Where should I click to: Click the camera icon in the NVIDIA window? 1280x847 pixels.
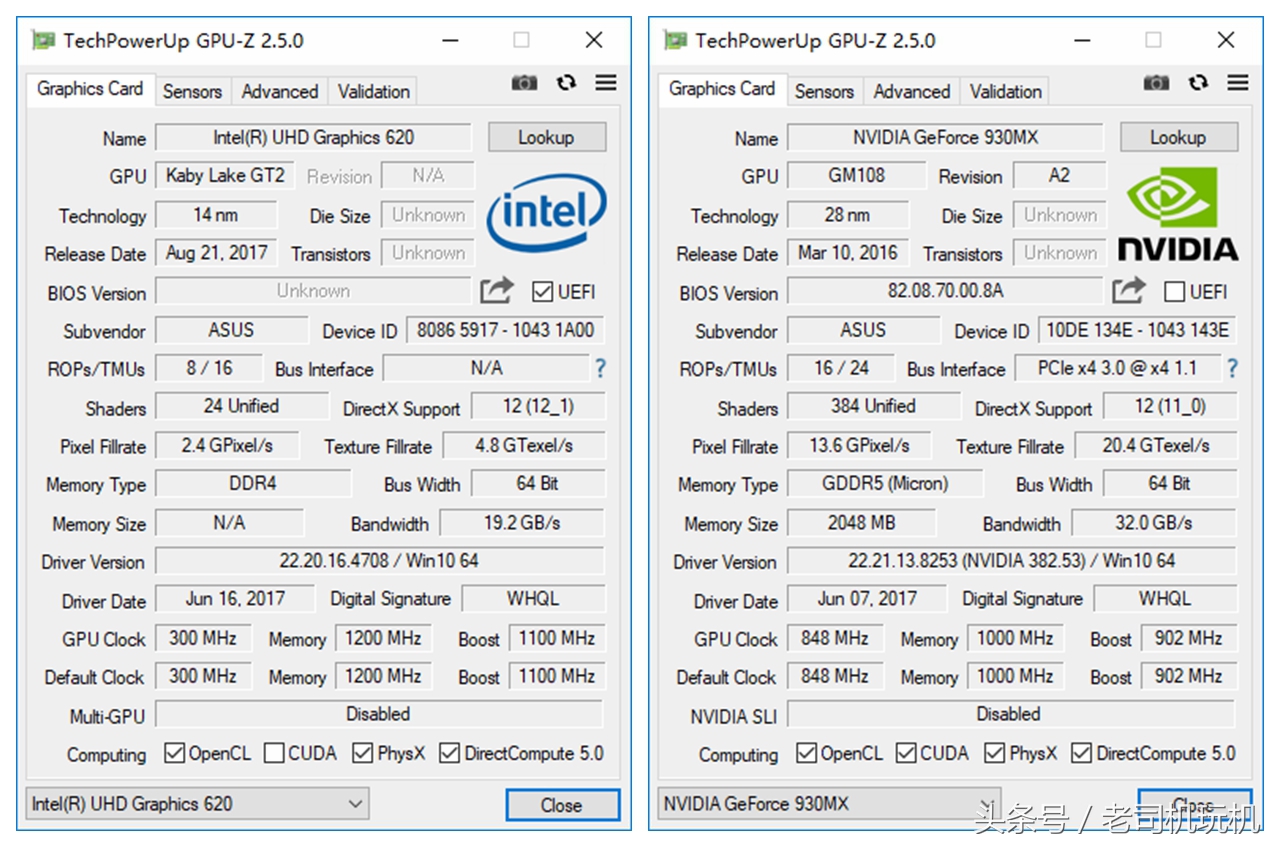[1156, 84]
